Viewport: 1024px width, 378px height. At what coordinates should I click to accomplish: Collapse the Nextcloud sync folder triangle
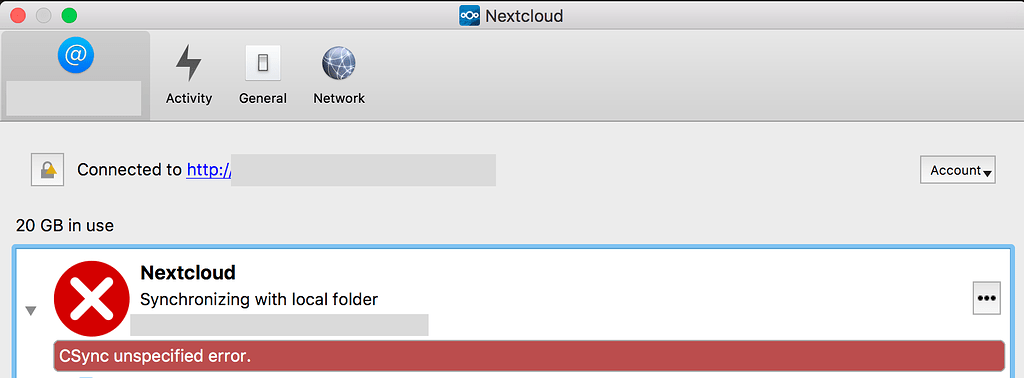tap(31, 311)
